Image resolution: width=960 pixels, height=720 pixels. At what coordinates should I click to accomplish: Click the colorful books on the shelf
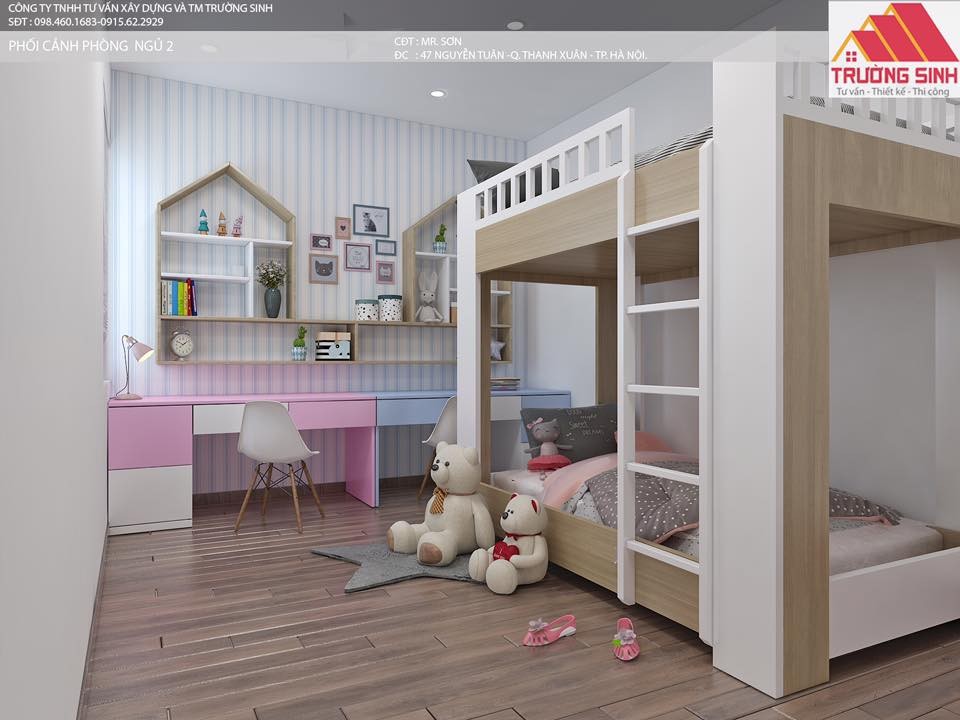[179, 298]
